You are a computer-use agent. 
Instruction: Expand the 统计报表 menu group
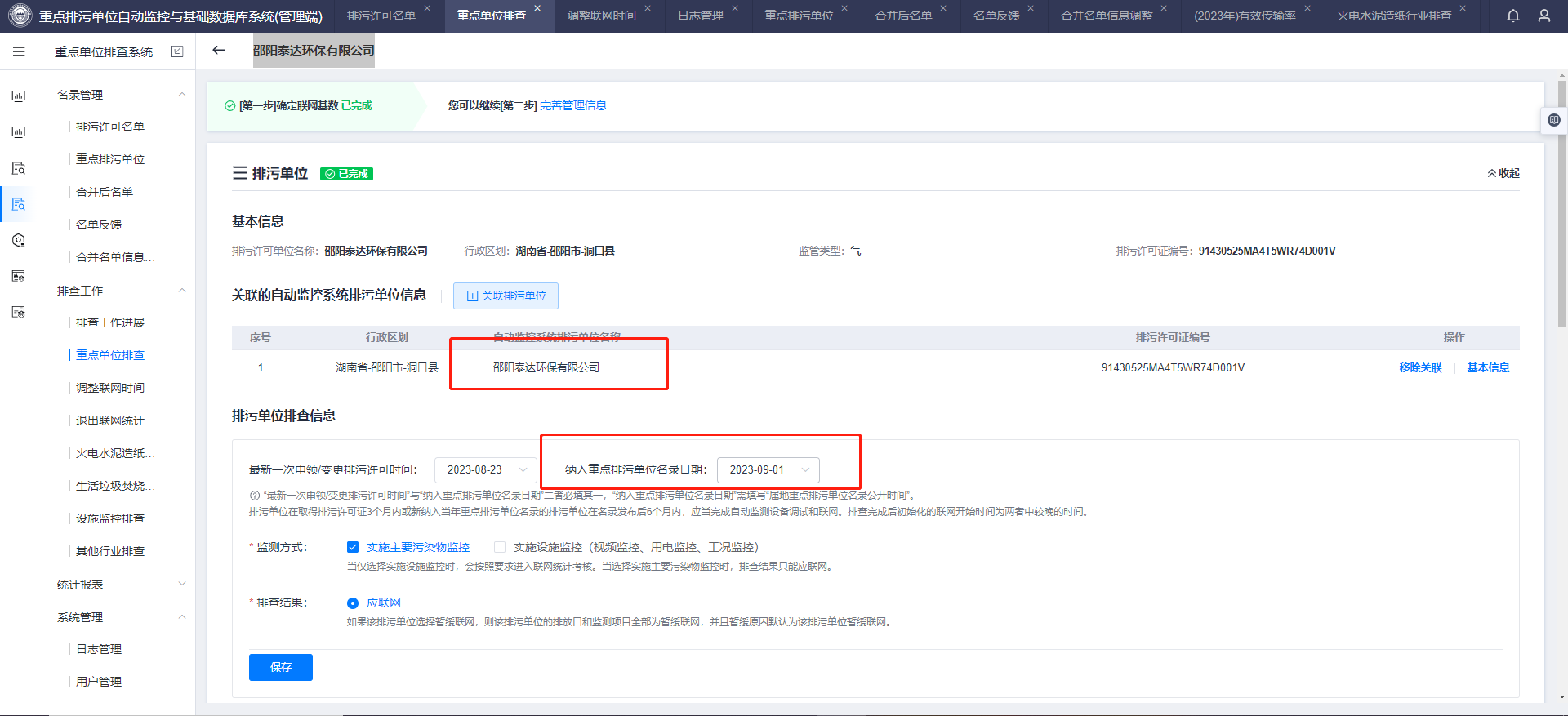pyautogui.click(x=182, y=584)
